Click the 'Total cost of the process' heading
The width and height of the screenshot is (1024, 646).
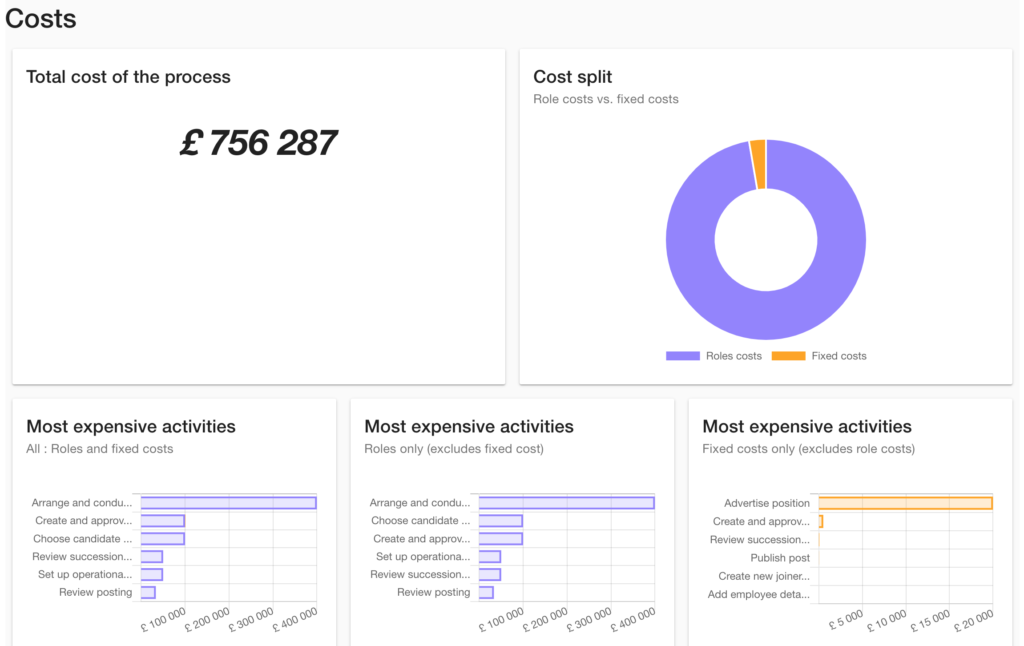tap(128, 76)
